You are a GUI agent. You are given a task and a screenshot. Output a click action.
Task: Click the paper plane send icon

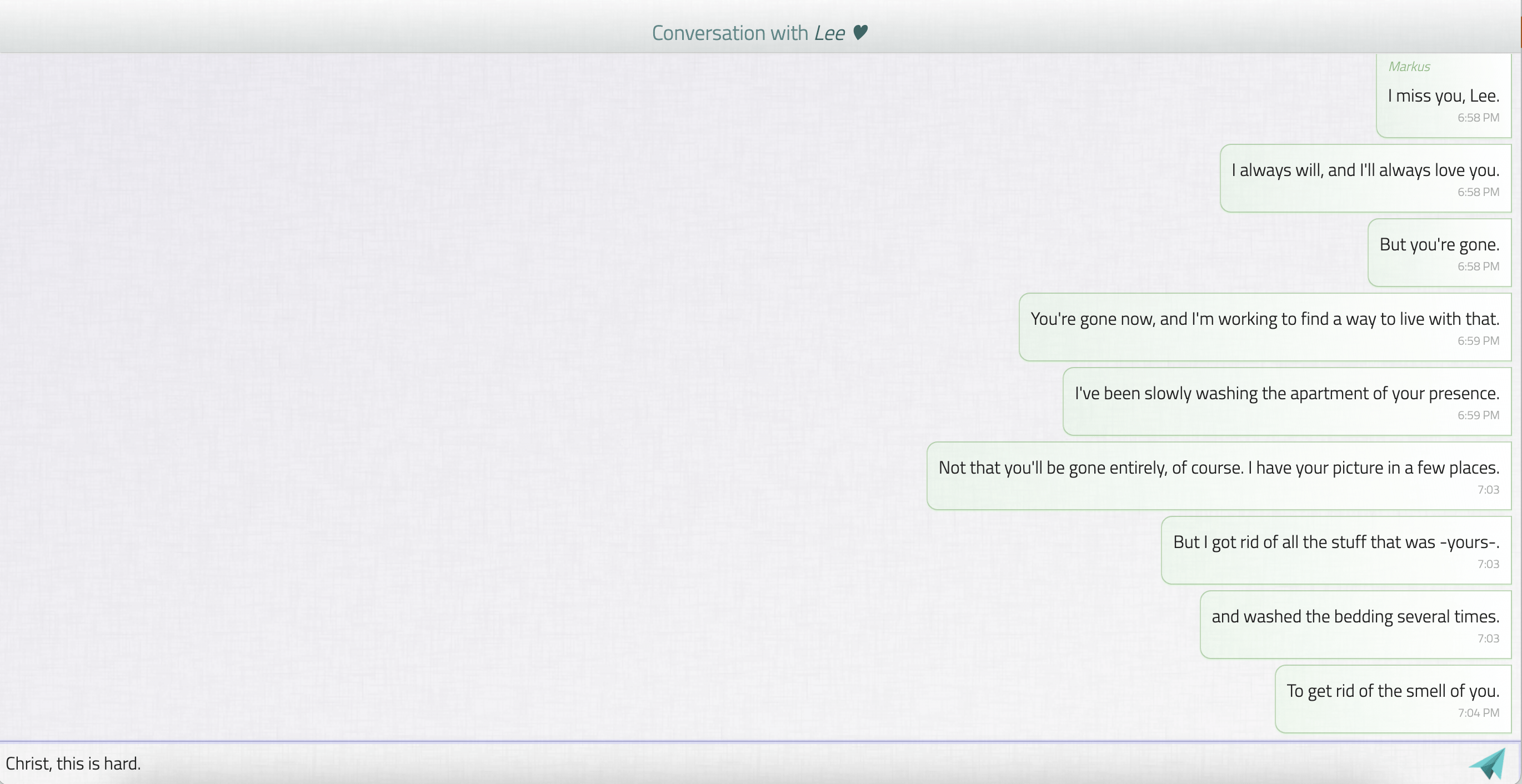click(1488, 763)
